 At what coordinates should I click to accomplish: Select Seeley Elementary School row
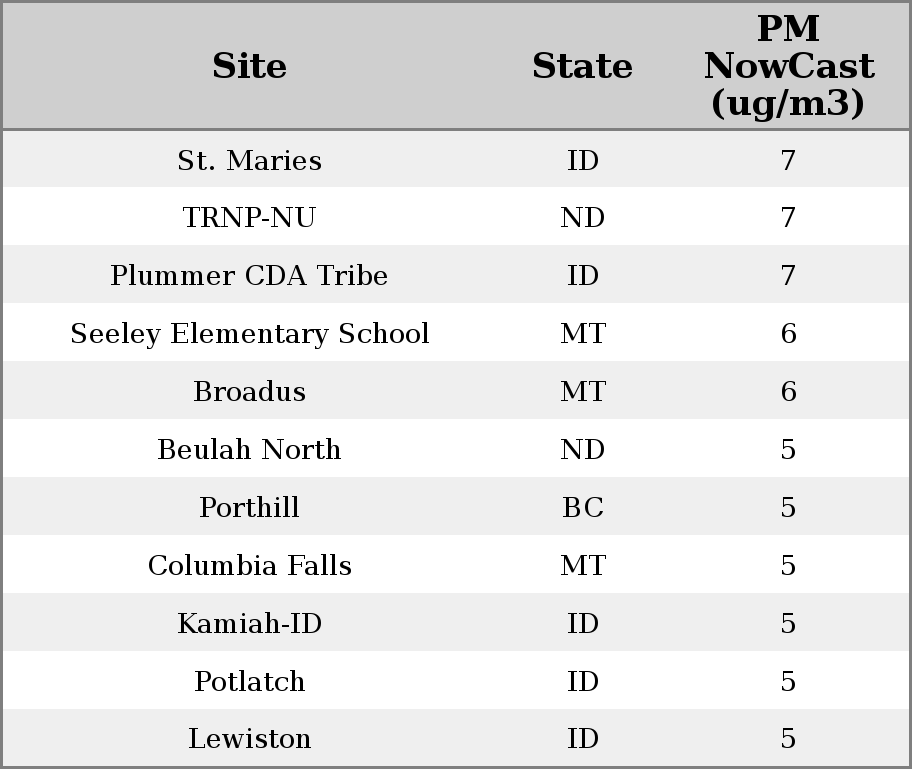tap(249, 334)
